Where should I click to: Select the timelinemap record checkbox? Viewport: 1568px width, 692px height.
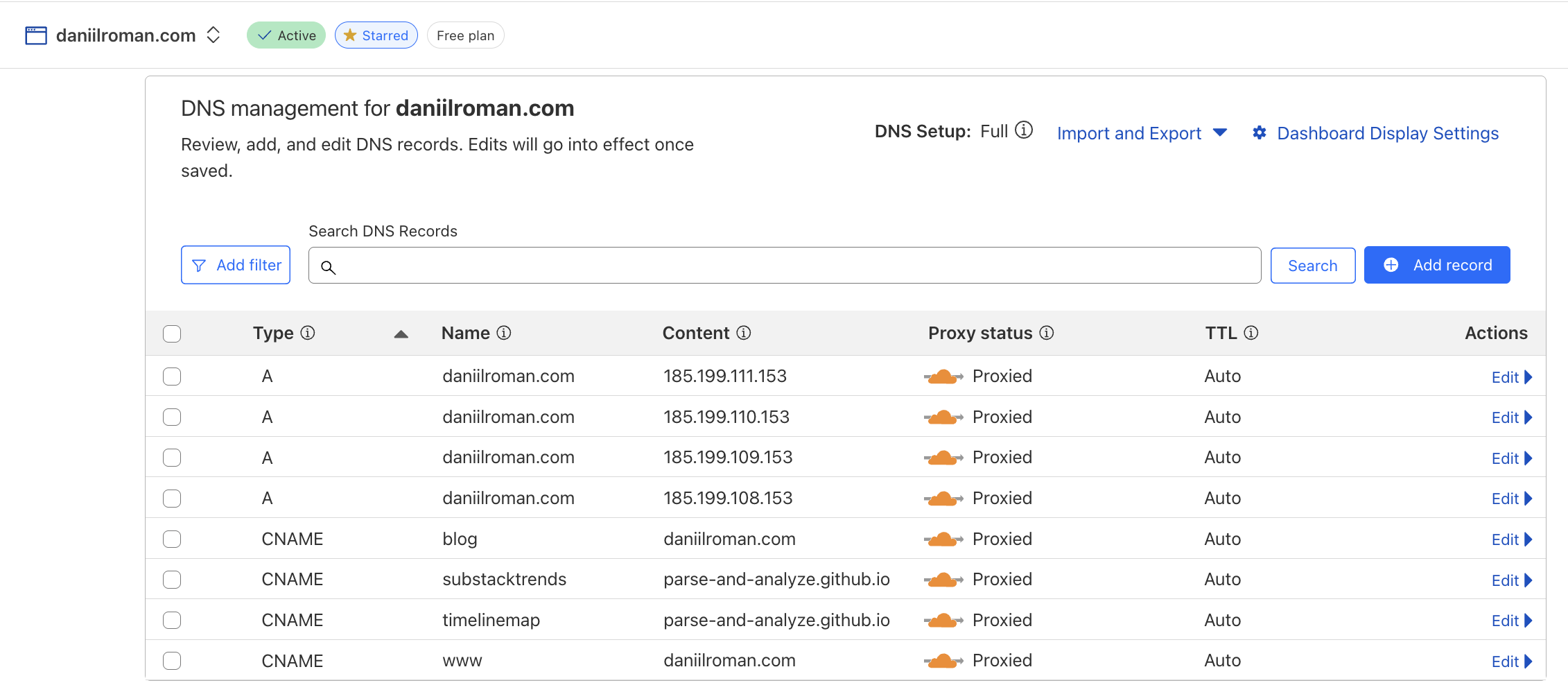coord(172,620)
